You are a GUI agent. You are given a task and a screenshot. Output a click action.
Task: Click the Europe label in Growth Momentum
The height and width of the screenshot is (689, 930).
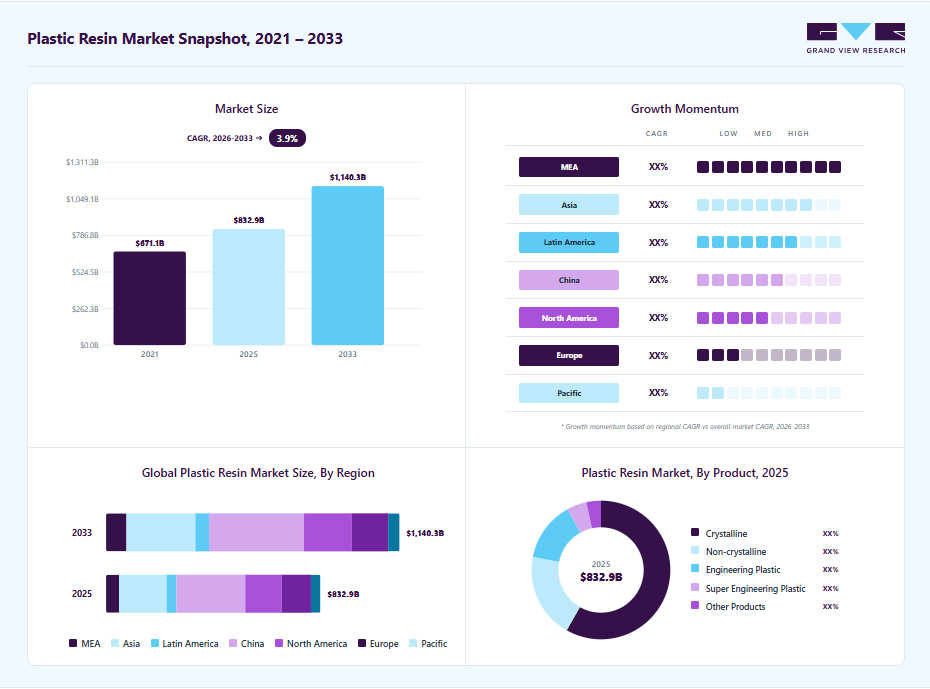[569, 355]
